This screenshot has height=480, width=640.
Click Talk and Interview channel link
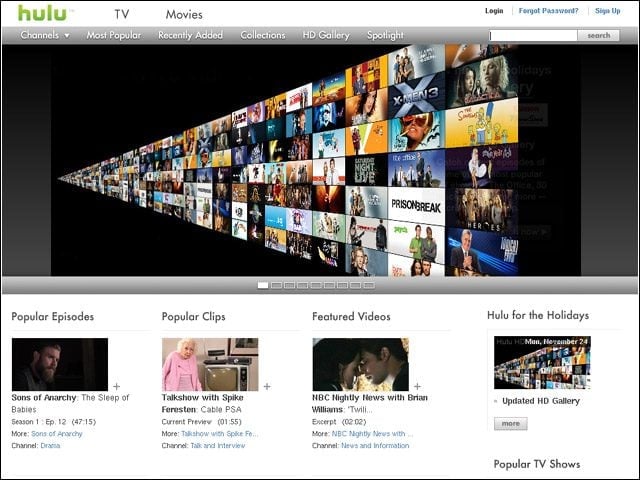(218, 446)
